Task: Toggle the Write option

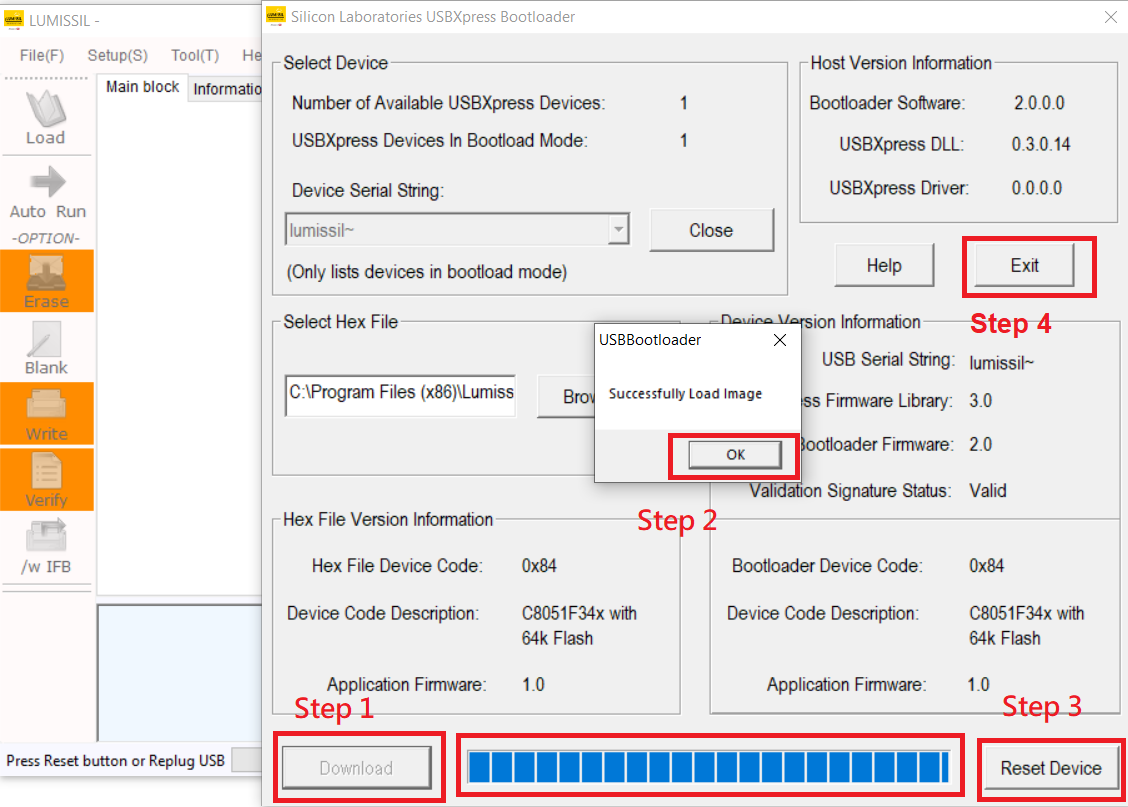Action: (46, 414)
